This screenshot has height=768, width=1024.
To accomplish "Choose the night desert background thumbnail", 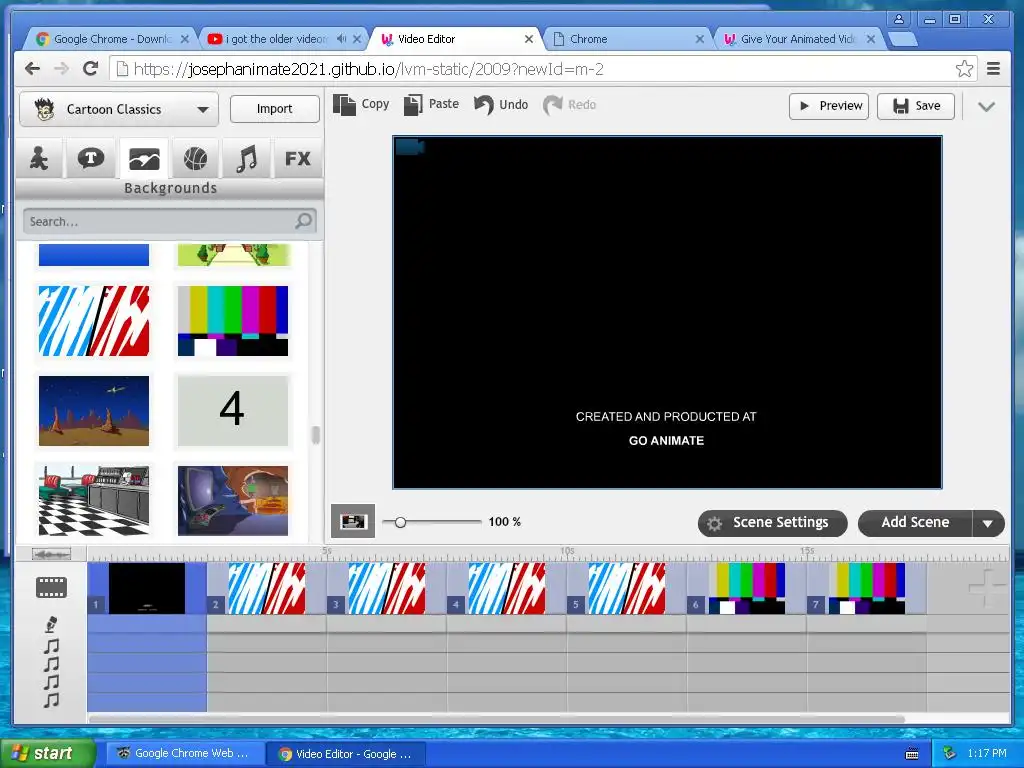I will tap(94, 411).
